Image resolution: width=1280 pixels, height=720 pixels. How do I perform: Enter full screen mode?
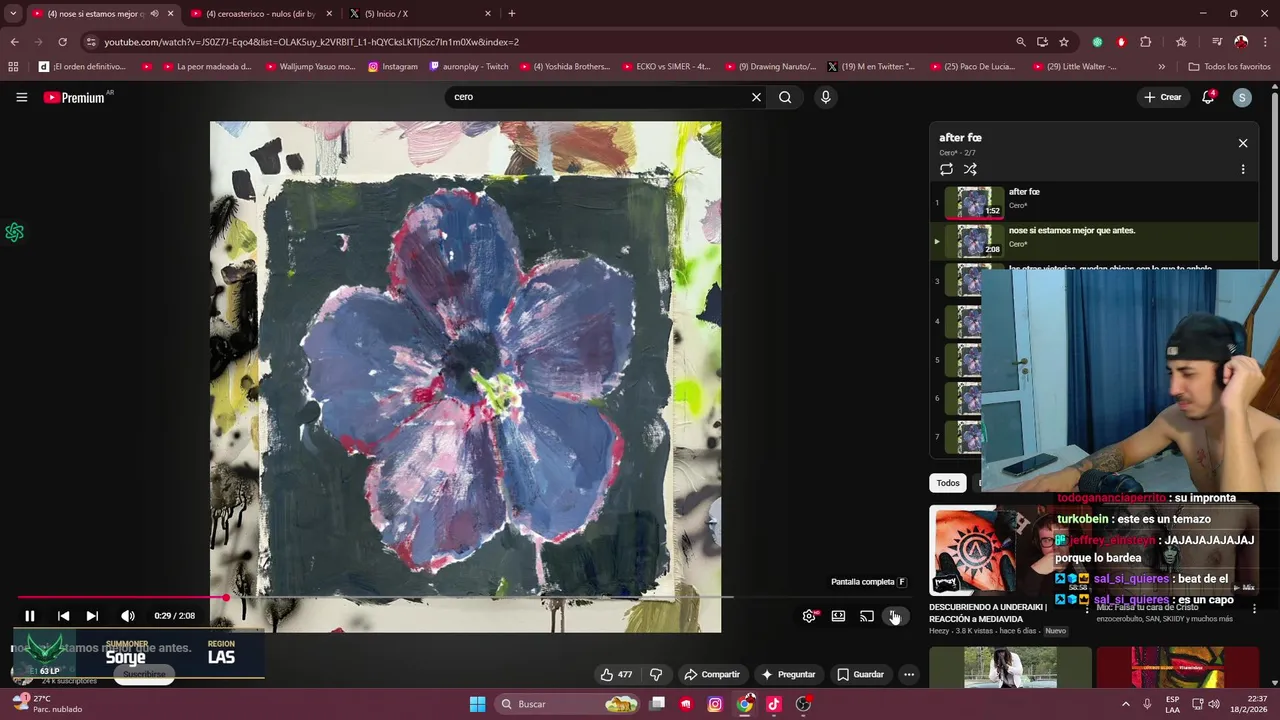pos(895,616)
